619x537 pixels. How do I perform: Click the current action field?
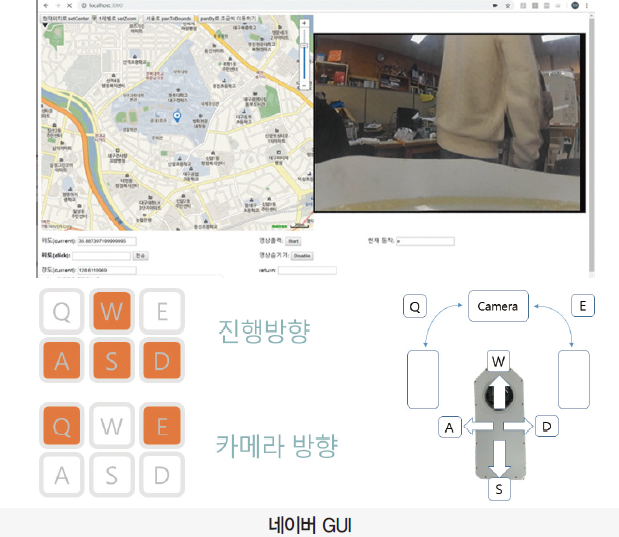[x=425, y=241]
